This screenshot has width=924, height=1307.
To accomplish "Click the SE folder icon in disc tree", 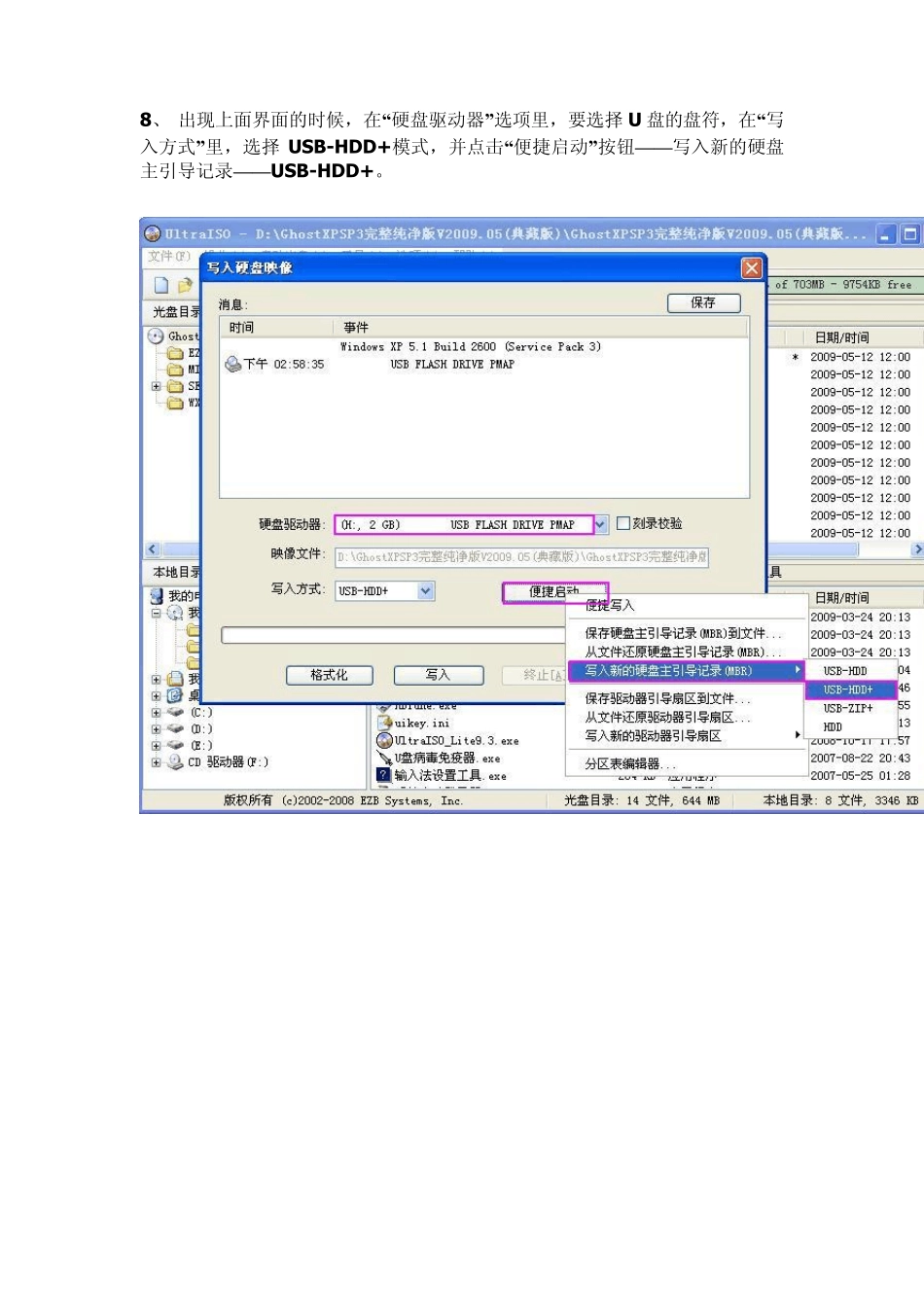I will [175, 386].
